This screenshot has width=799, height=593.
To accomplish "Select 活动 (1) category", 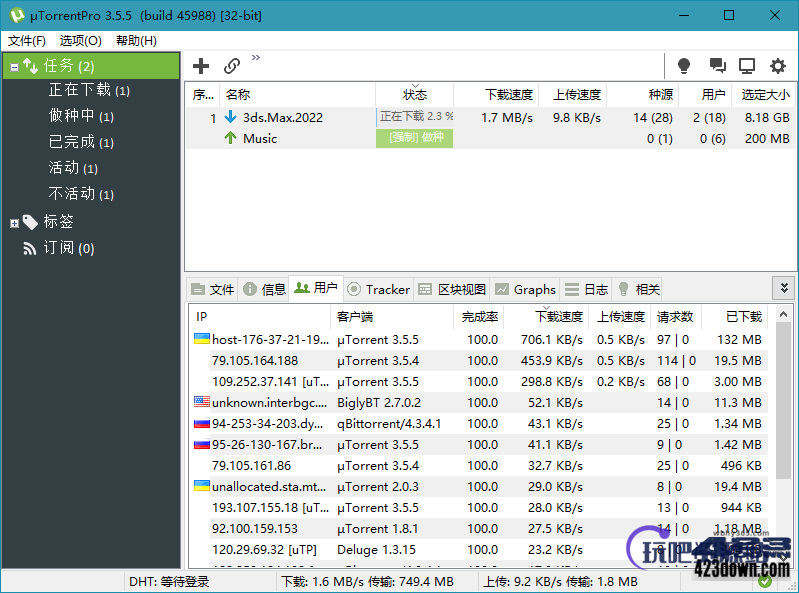I will point(73,168).
